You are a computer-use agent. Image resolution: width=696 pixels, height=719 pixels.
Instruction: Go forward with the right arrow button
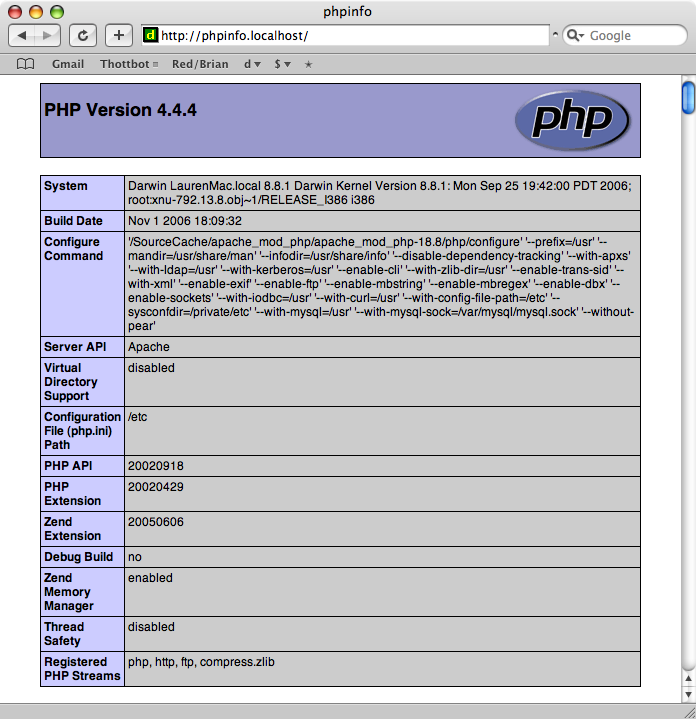tap(47, 35)
